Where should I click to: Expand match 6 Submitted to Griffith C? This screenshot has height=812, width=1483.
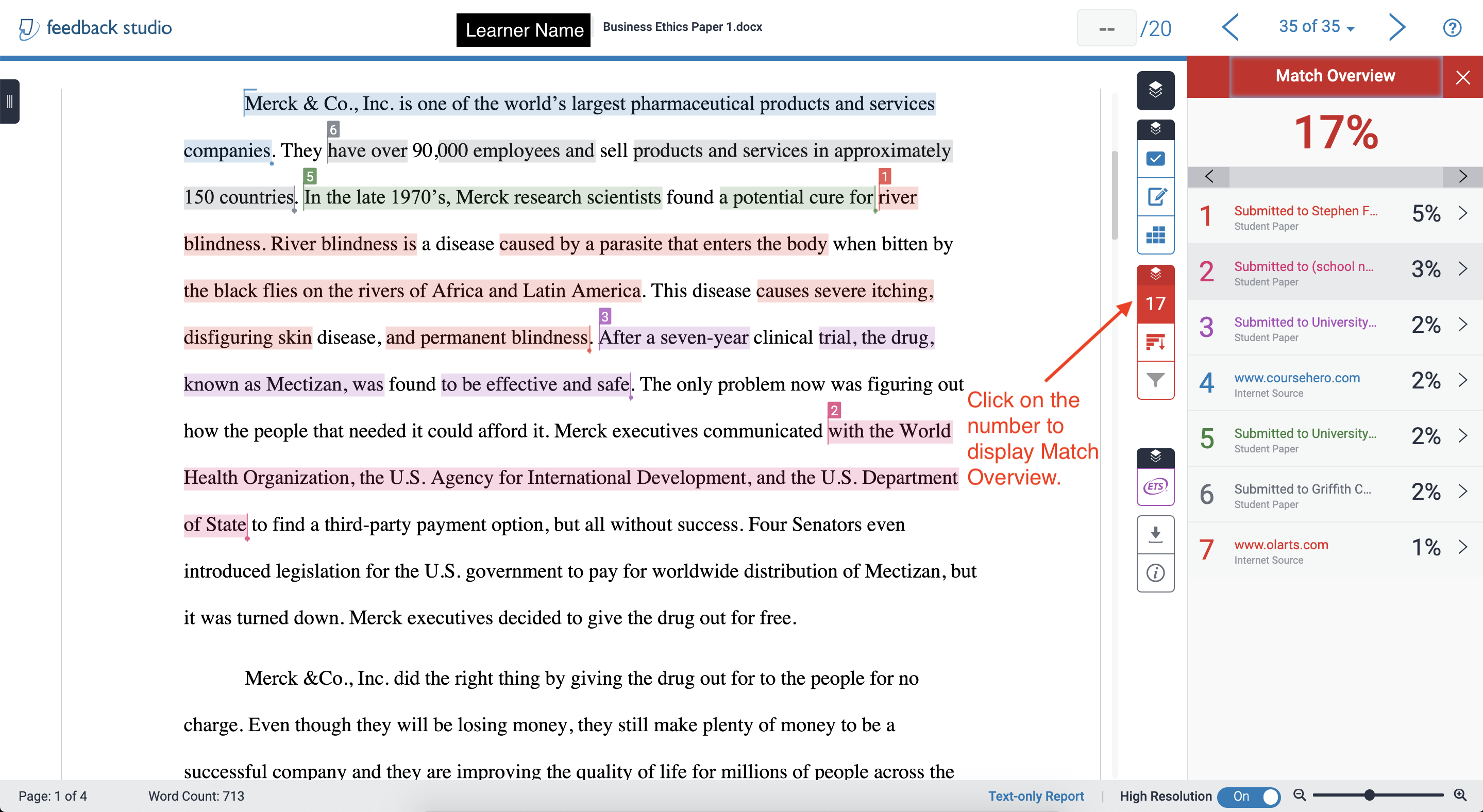1463,491
